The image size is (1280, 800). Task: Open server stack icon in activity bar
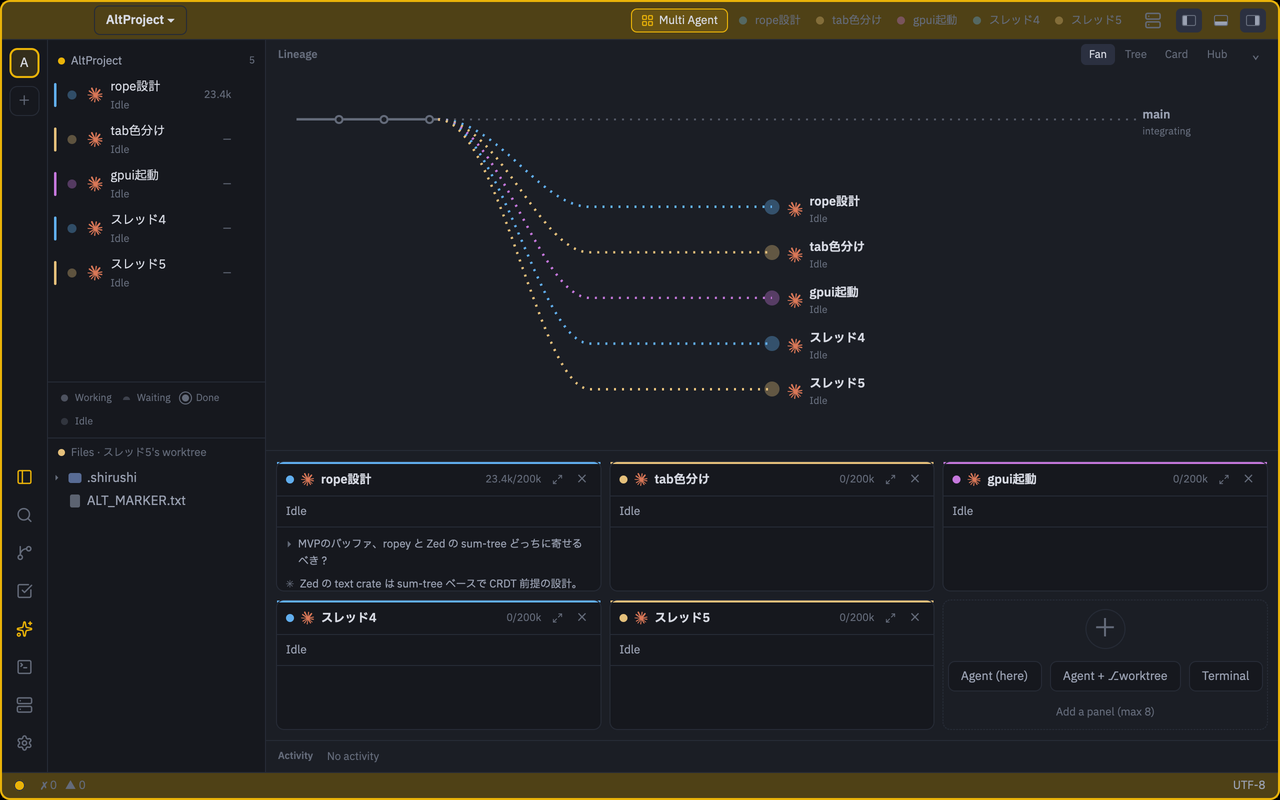point(25,705)
